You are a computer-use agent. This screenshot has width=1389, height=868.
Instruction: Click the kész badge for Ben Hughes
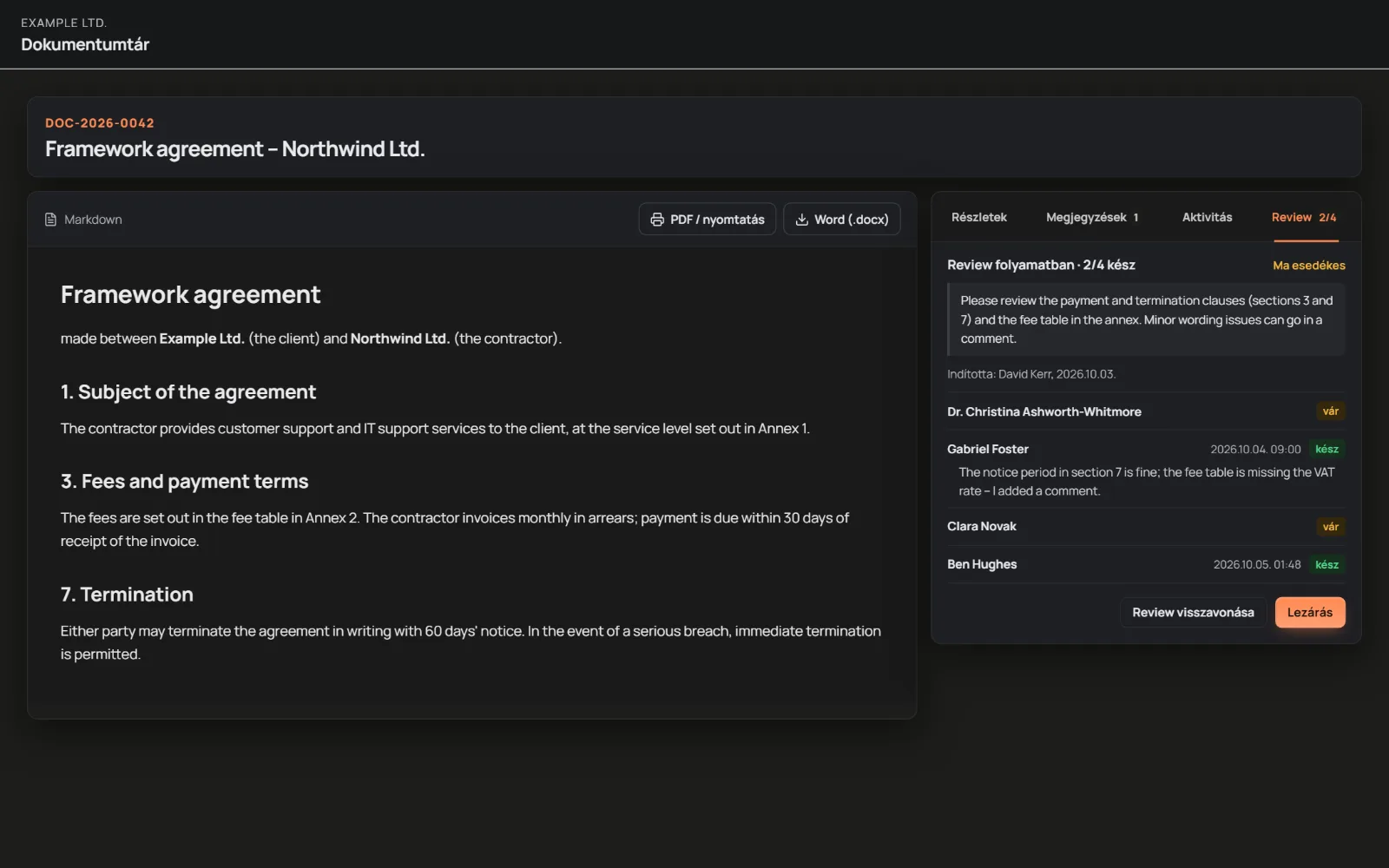pos(1327,564)
